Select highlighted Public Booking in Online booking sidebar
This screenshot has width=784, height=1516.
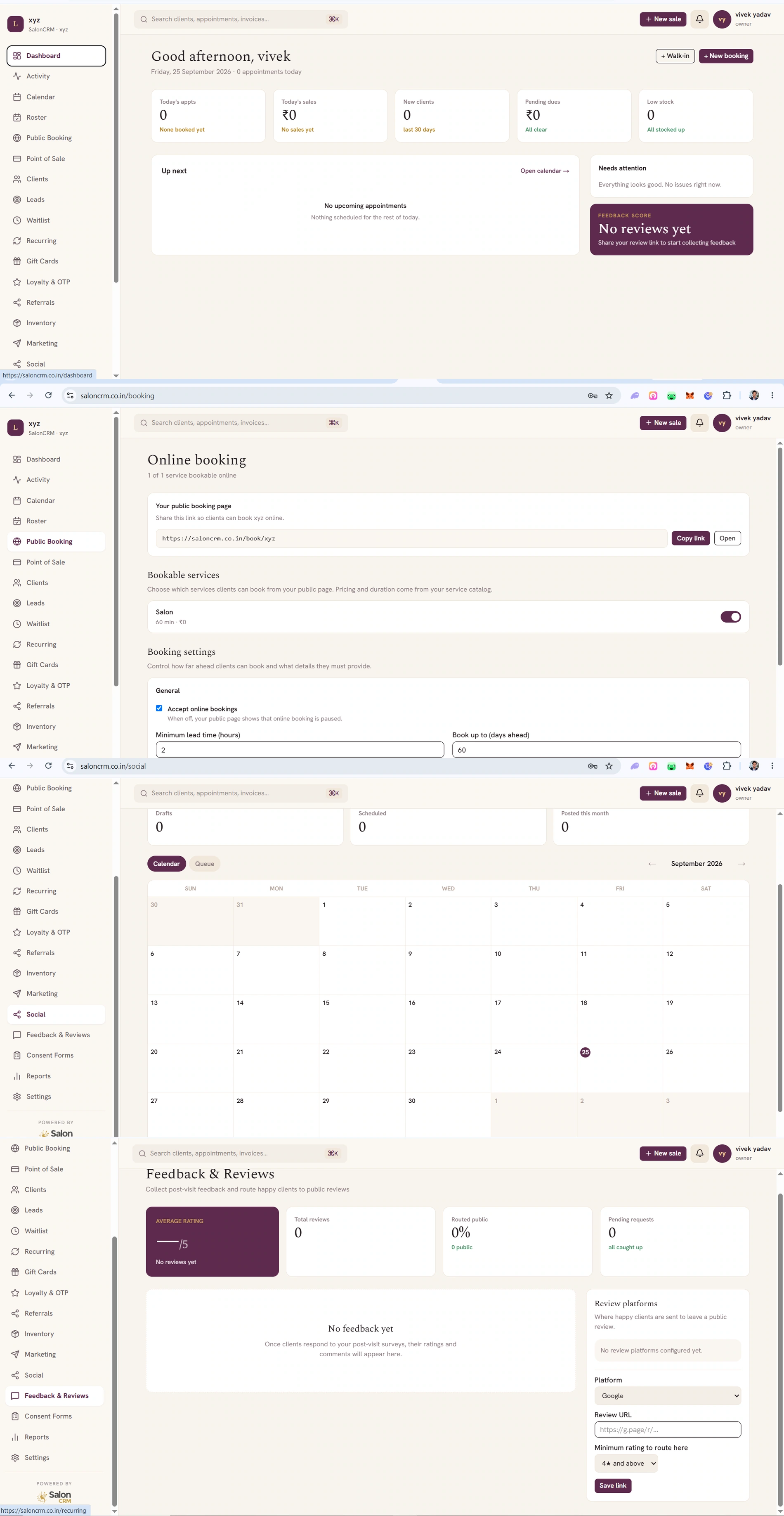click(x=56, y=541)
